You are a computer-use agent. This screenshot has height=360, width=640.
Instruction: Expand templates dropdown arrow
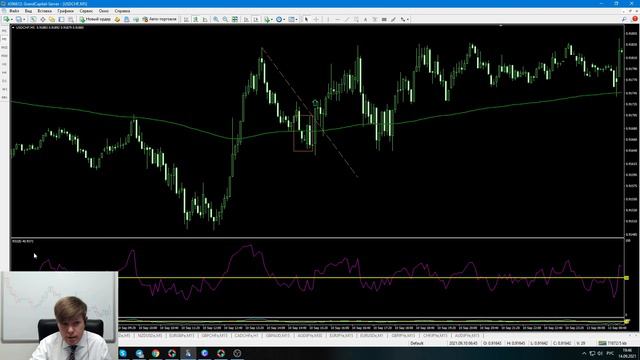pyautogui.click(x=297, y=20)
